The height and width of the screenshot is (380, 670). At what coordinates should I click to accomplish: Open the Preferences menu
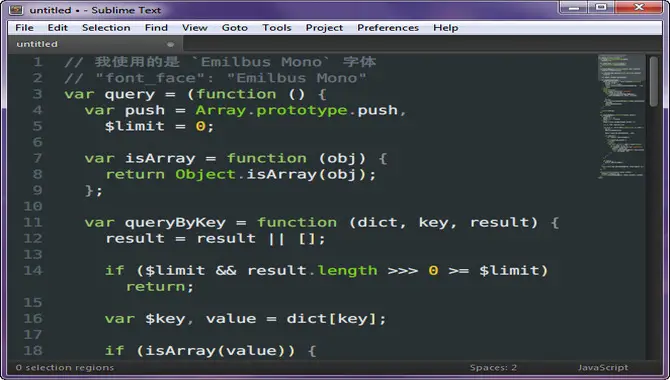[388, 27]
